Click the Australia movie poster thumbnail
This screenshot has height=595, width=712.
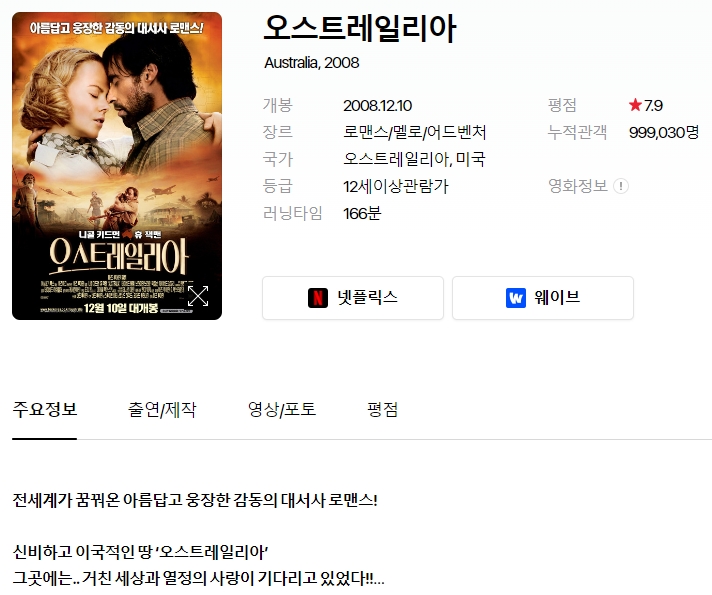pos(117,166)
